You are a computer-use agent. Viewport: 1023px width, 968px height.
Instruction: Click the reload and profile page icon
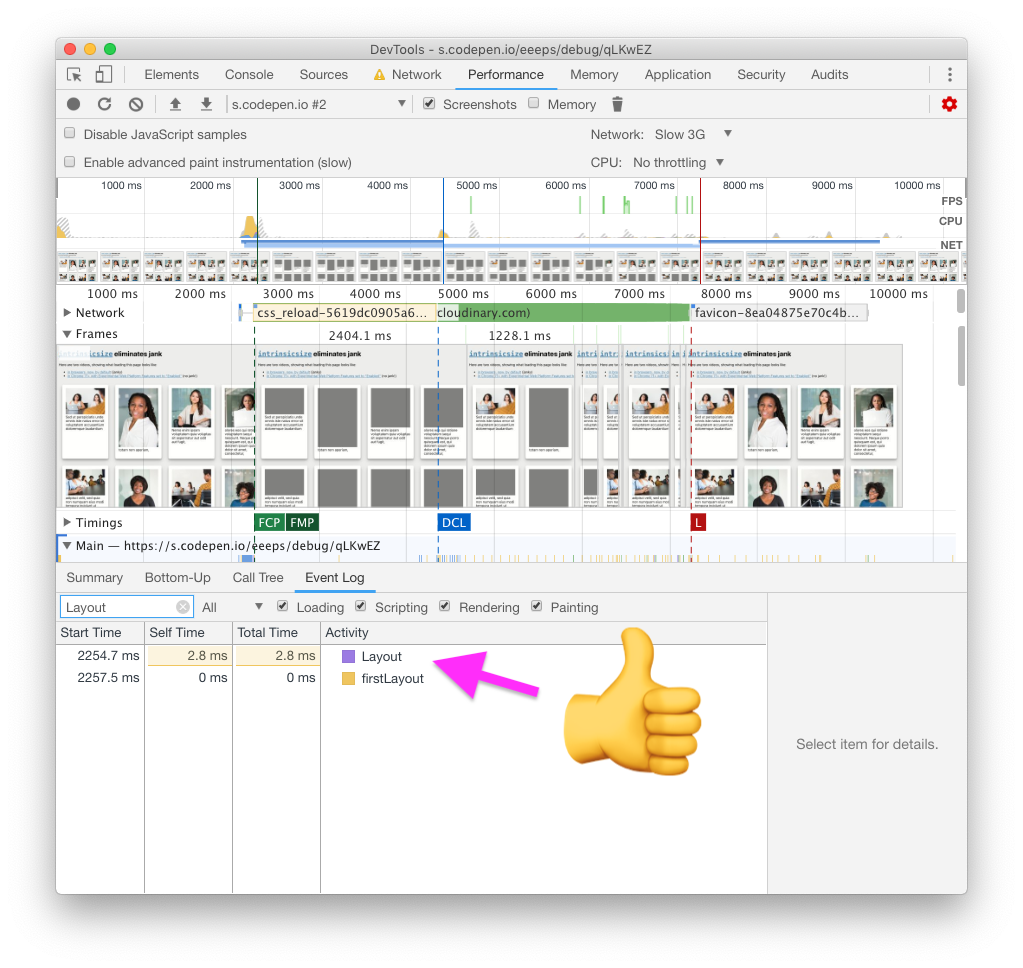point(104,104)
